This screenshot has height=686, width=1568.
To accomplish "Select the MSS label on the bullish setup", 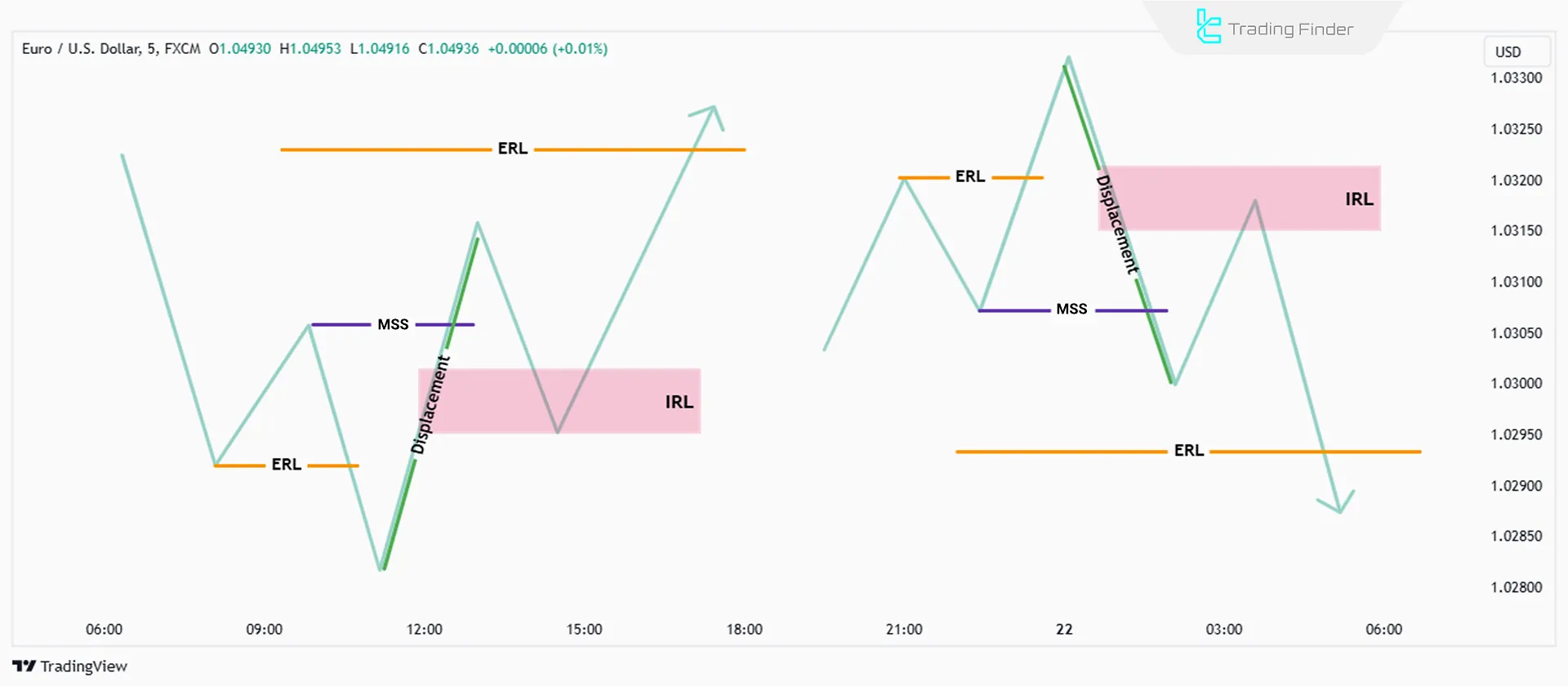I will click(x=393, y=324).
